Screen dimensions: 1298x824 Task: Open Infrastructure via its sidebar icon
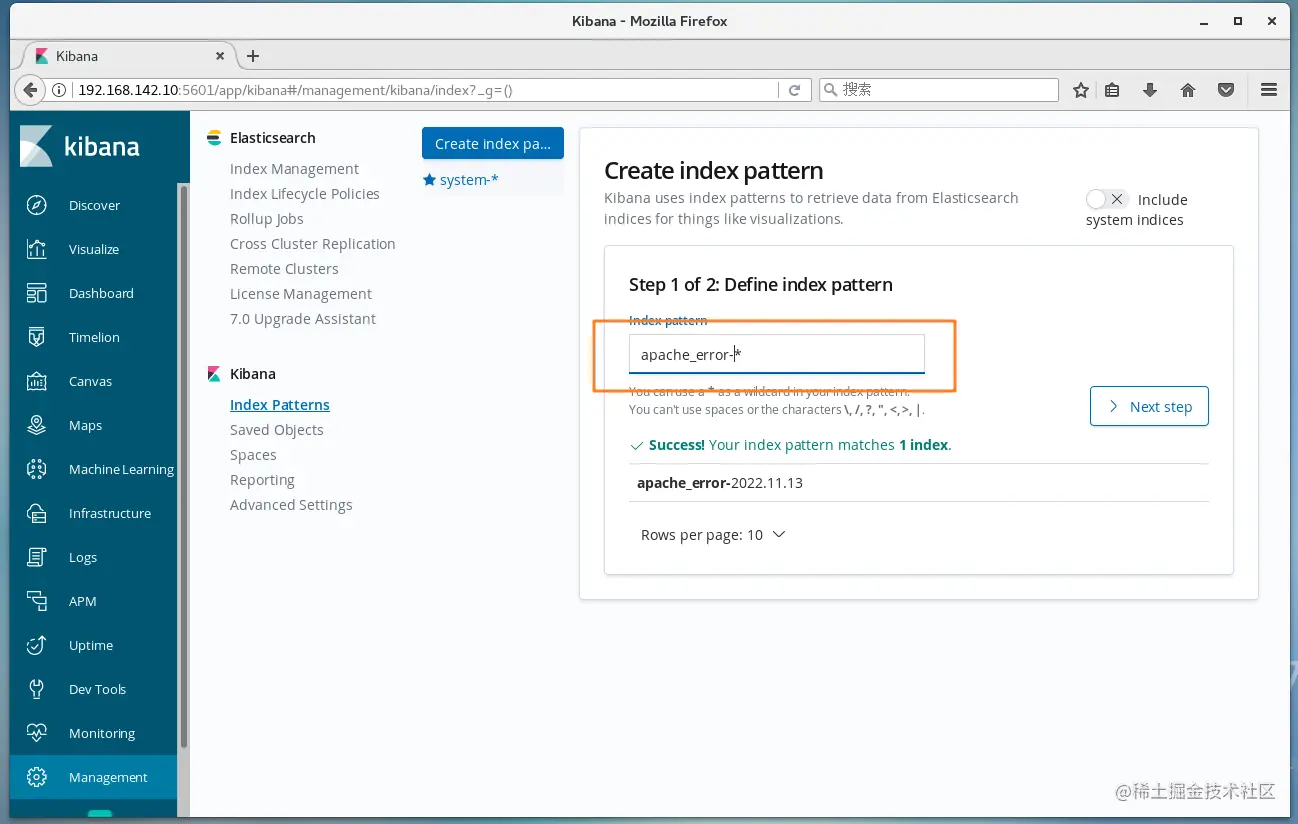point(37,513)
